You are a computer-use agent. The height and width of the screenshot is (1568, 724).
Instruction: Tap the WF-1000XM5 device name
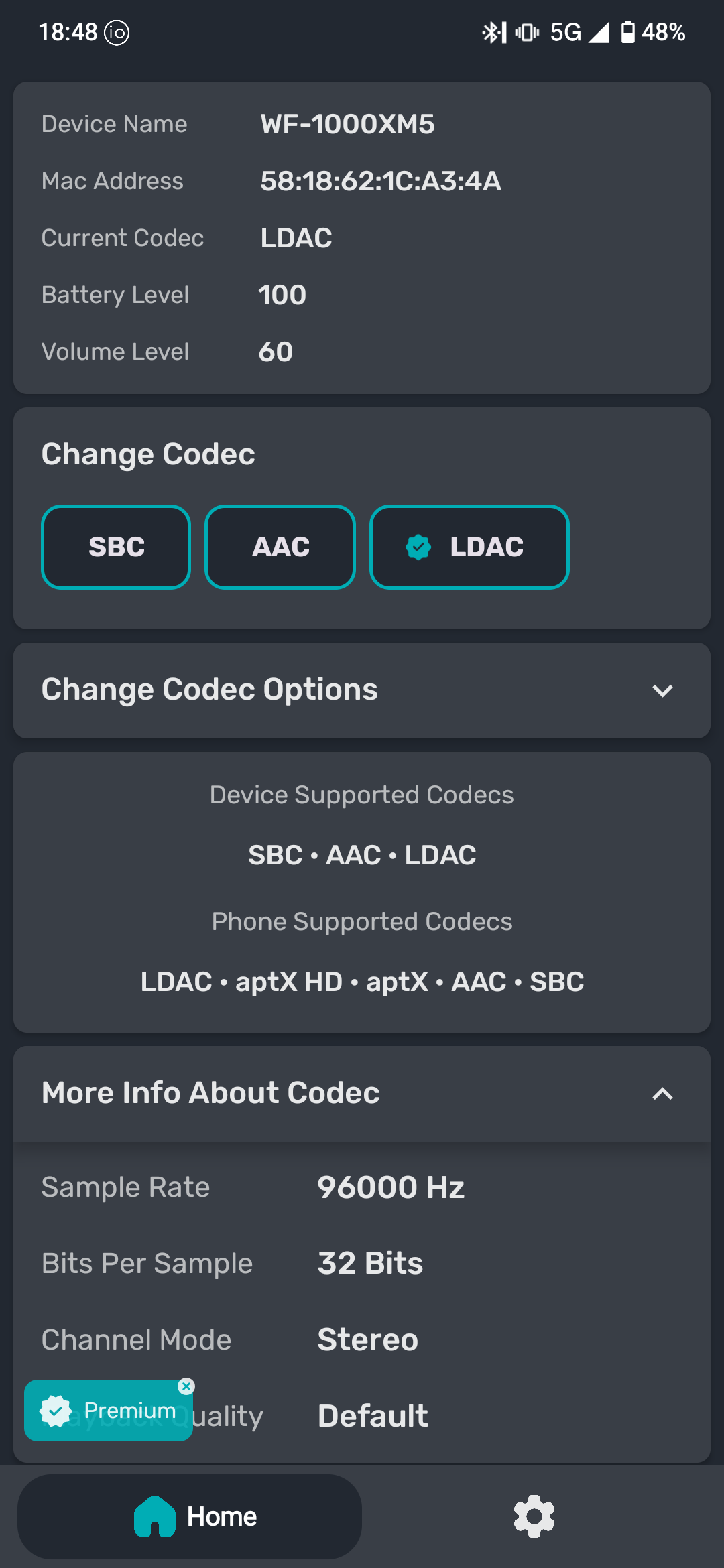347,124
